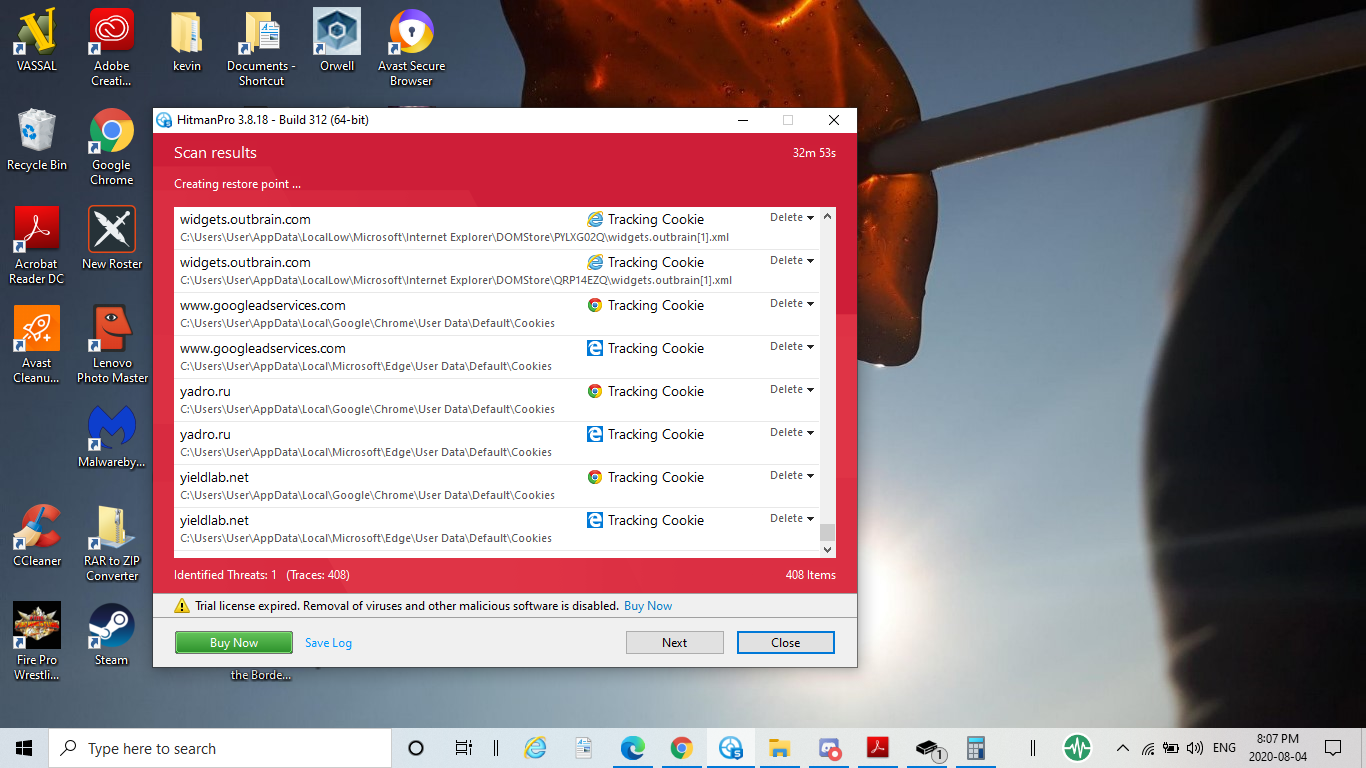Click Buy Now link in license warning
This screenshot has width=1366, height=768.
(x=648, y=606)
